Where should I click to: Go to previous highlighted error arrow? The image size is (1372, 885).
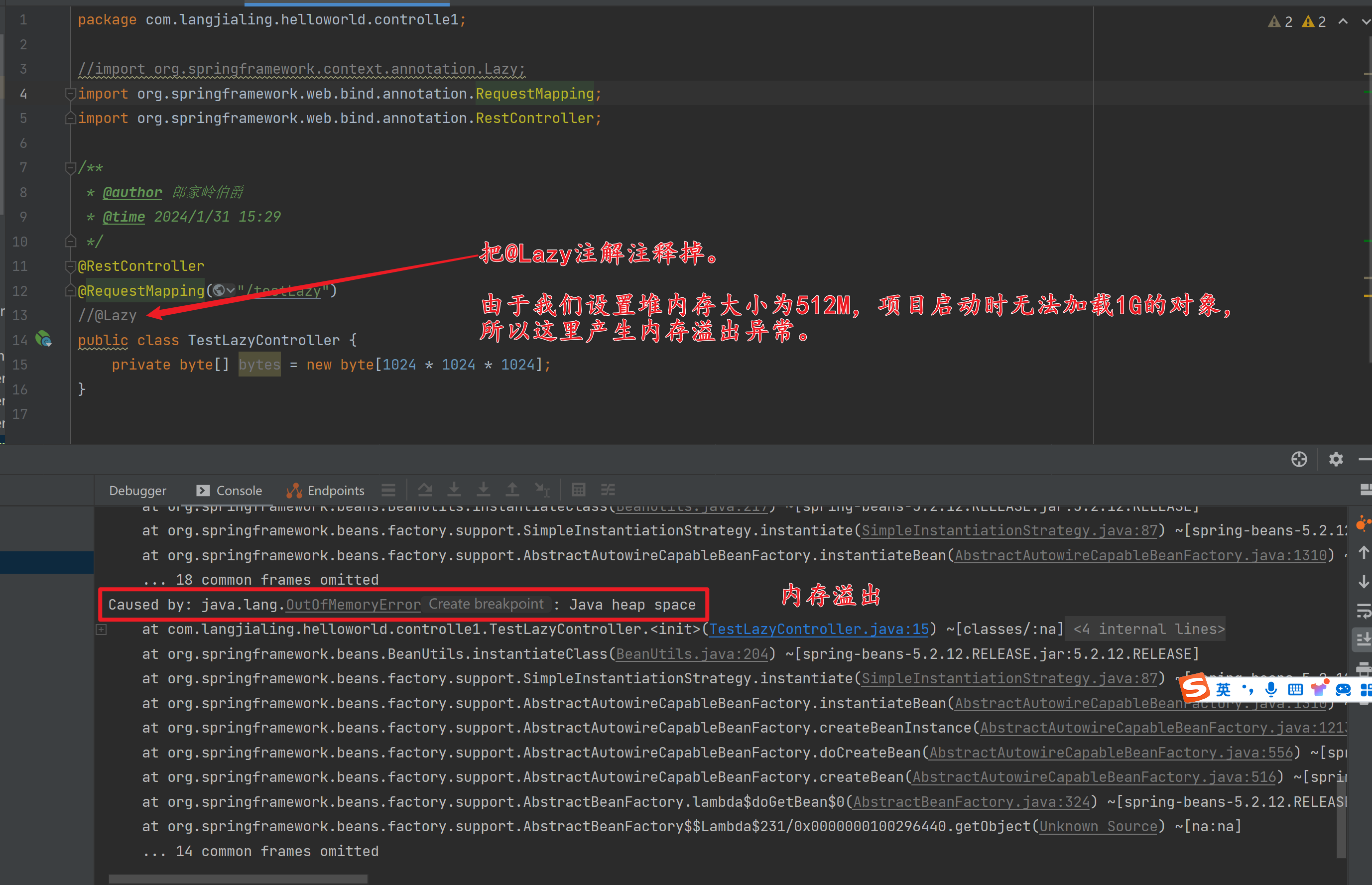(x=1343, y=21)
